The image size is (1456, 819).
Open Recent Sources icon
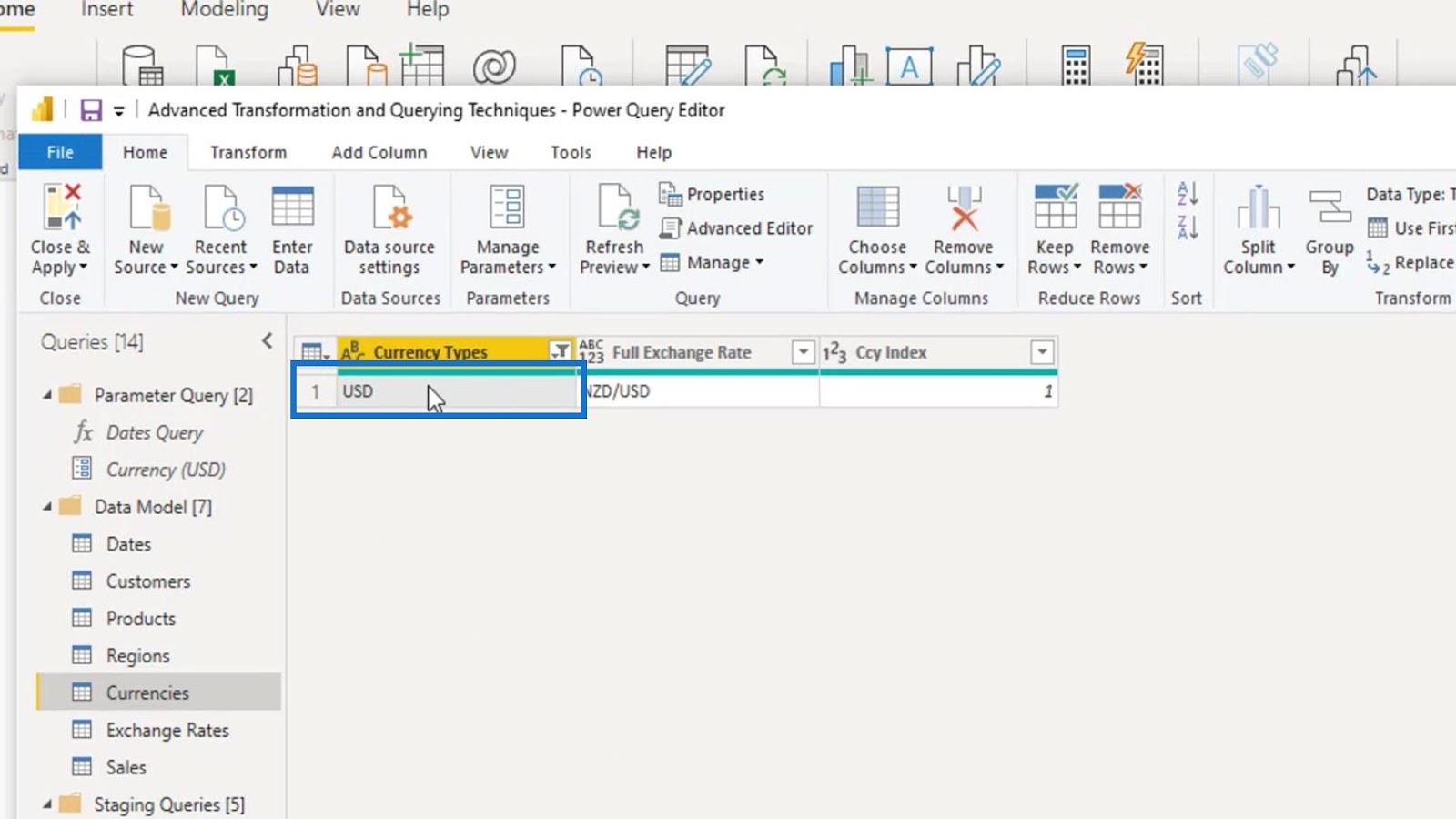coord(223,206)
